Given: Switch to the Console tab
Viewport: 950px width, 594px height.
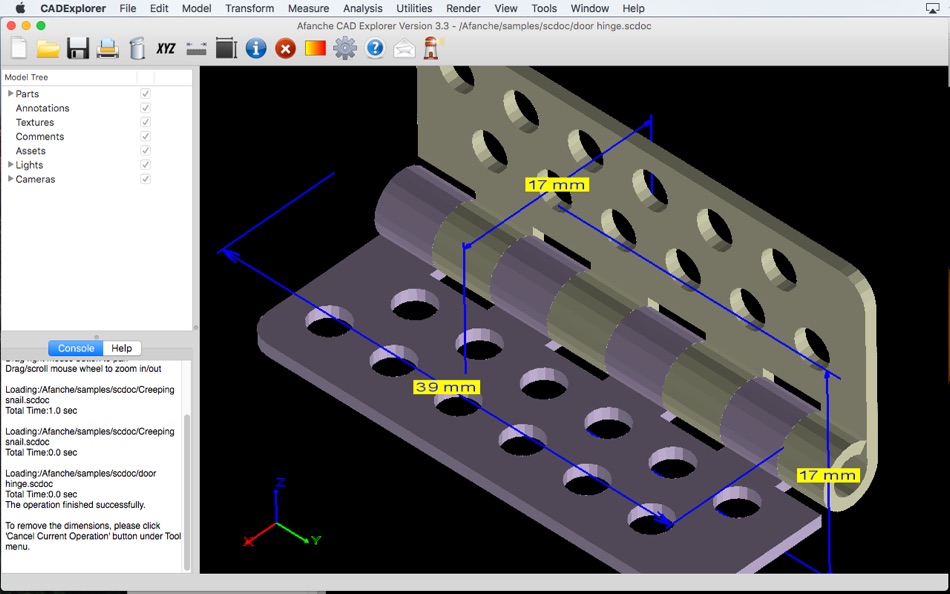Looking at the screenshot, I should (x=76, y=348).
